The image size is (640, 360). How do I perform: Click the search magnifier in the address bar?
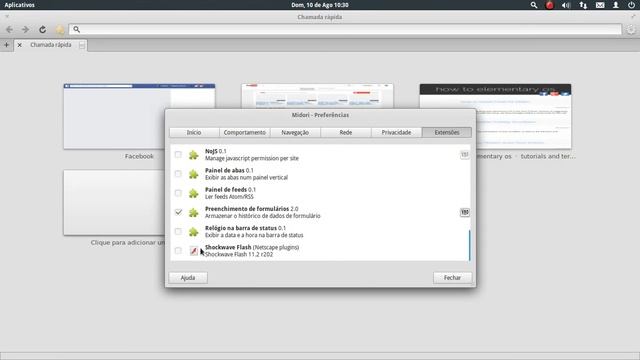76,29
